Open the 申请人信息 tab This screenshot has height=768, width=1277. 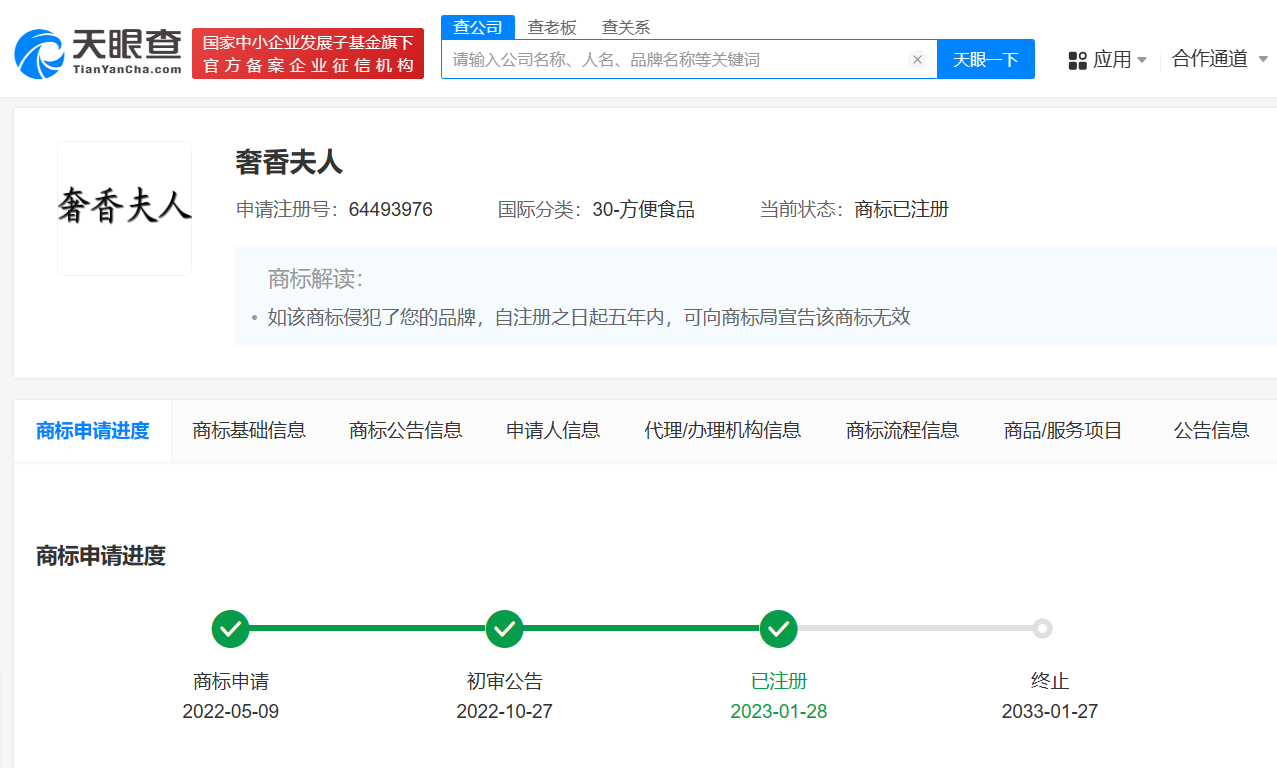pos(553,430)
